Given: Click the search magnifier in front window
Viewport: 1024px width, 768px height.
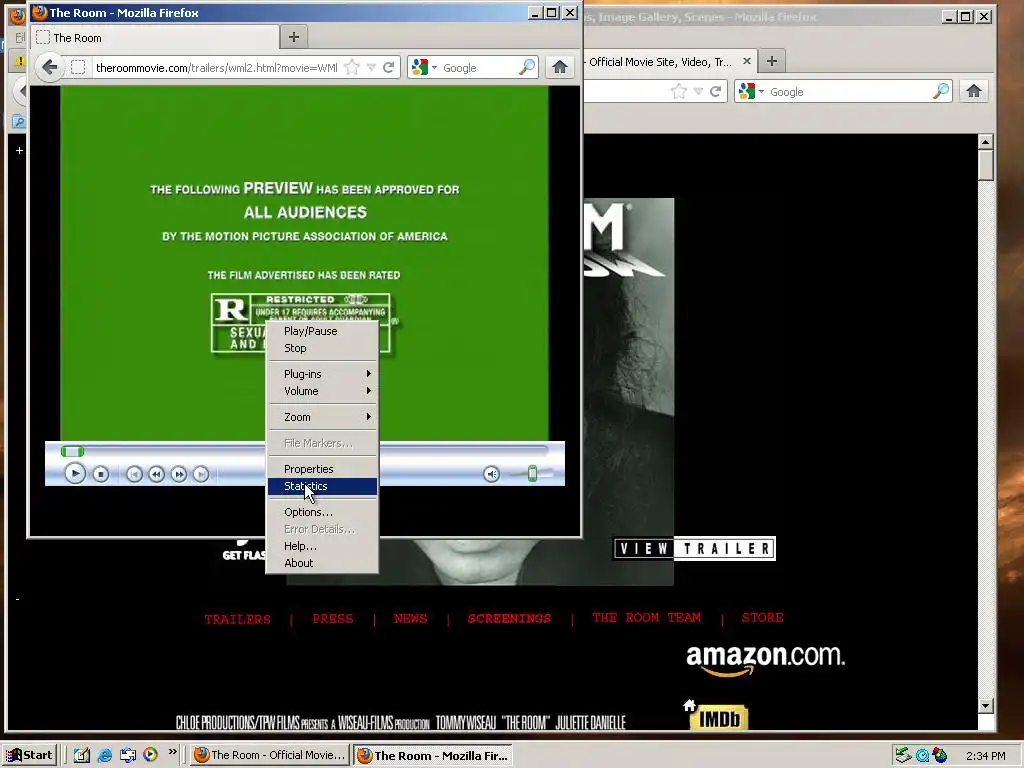Looking at the screenshot, I should 526,67.
